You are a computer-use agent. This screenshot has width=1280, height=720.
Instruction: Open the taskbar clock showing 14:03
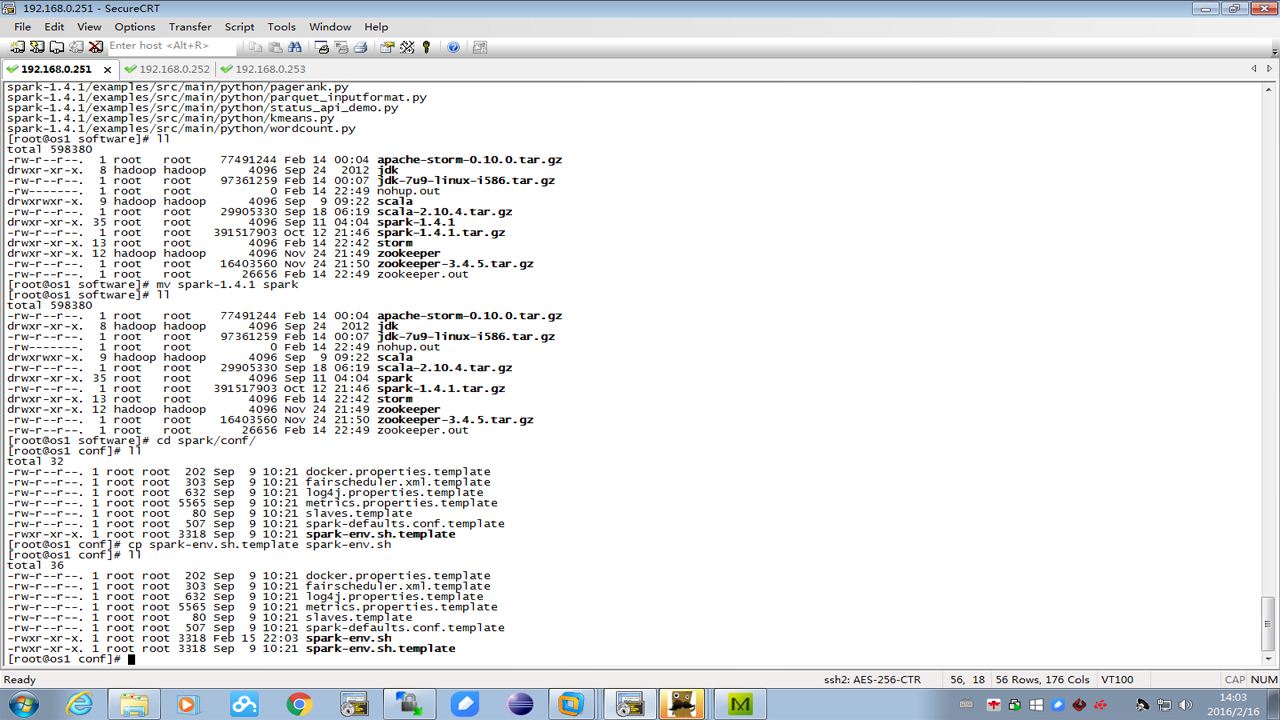click(x=1233, y=704)
